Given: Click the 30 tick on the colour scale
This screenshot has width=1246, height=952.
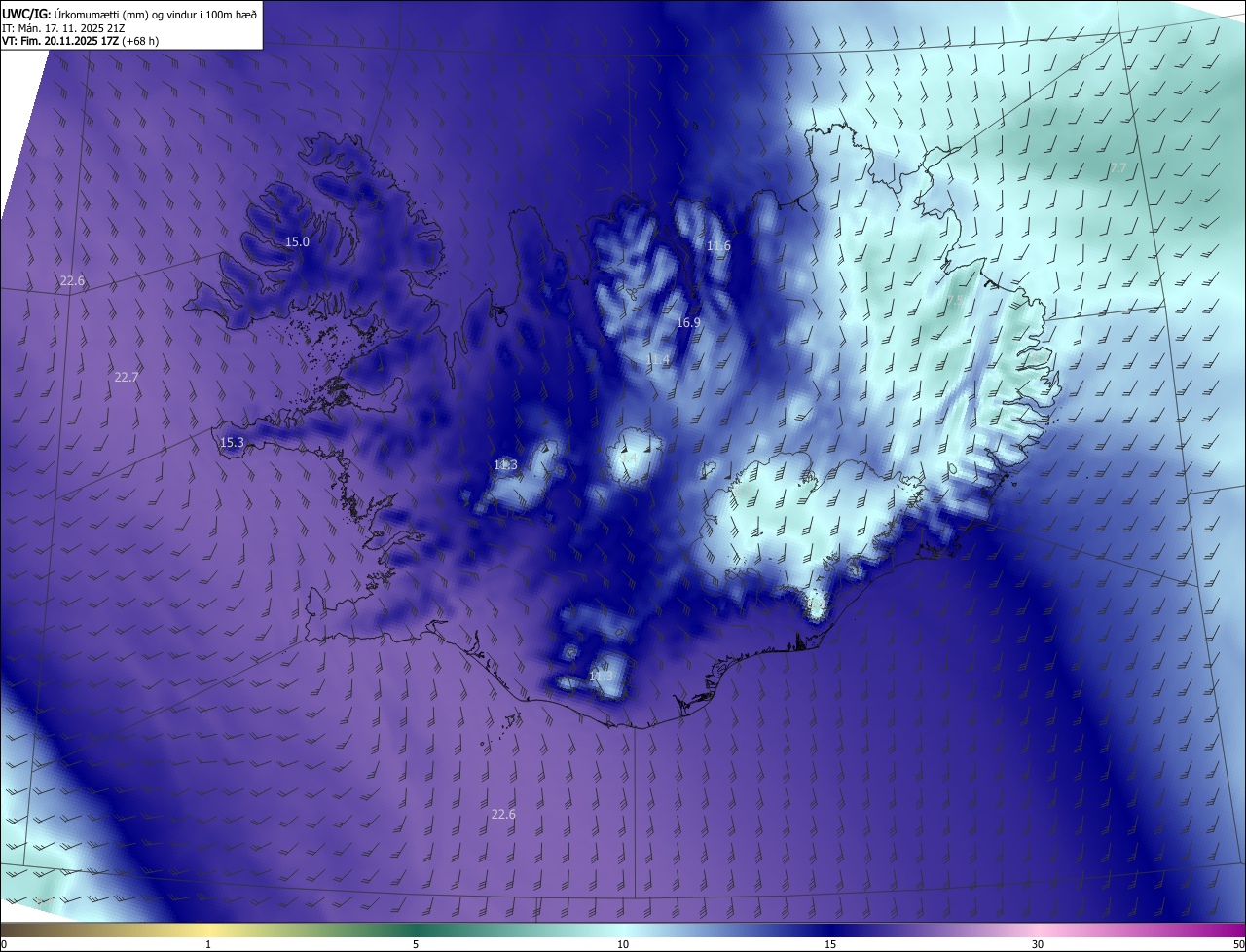Looking at the screenshot, I should point(1038,944).
